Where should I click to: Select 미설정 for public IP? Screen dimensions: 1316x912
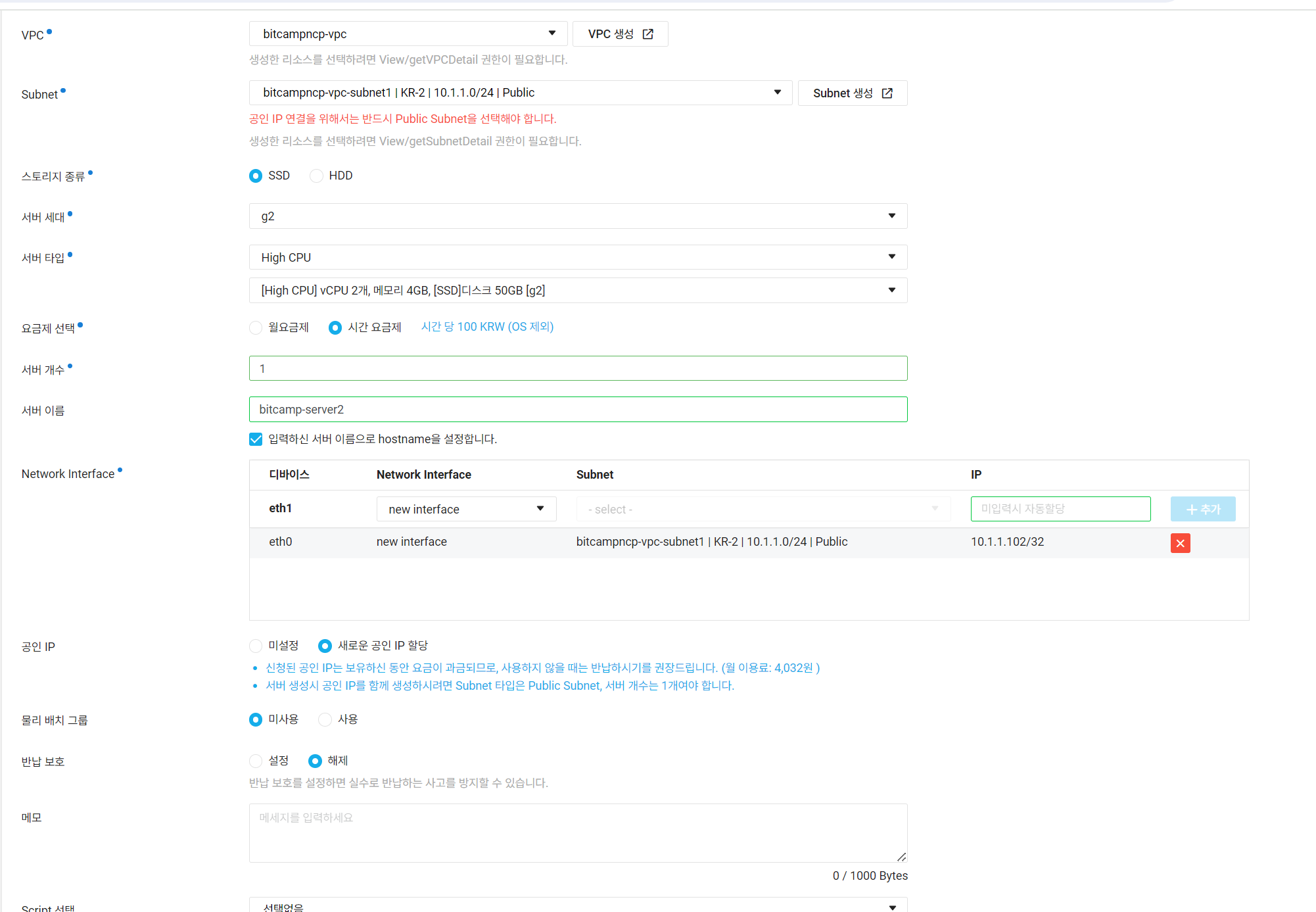256,646
